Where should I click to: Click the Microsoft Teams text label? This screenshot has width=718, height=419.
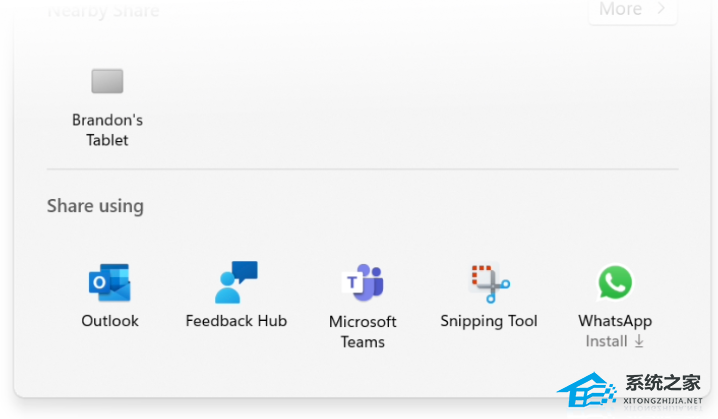pos(362,332)
